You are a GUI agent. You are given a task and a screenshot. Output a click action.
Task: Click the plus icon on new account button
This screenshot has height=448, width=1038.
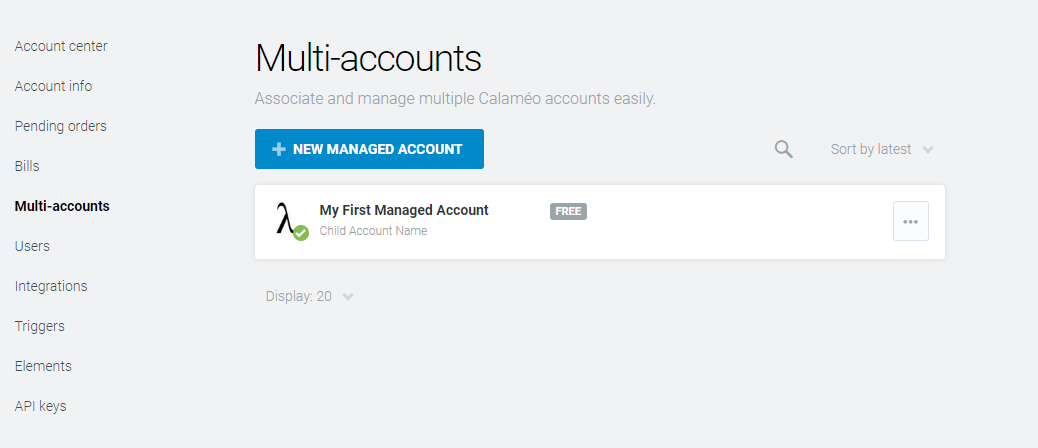pyautogui.click(x=279, y=149)
